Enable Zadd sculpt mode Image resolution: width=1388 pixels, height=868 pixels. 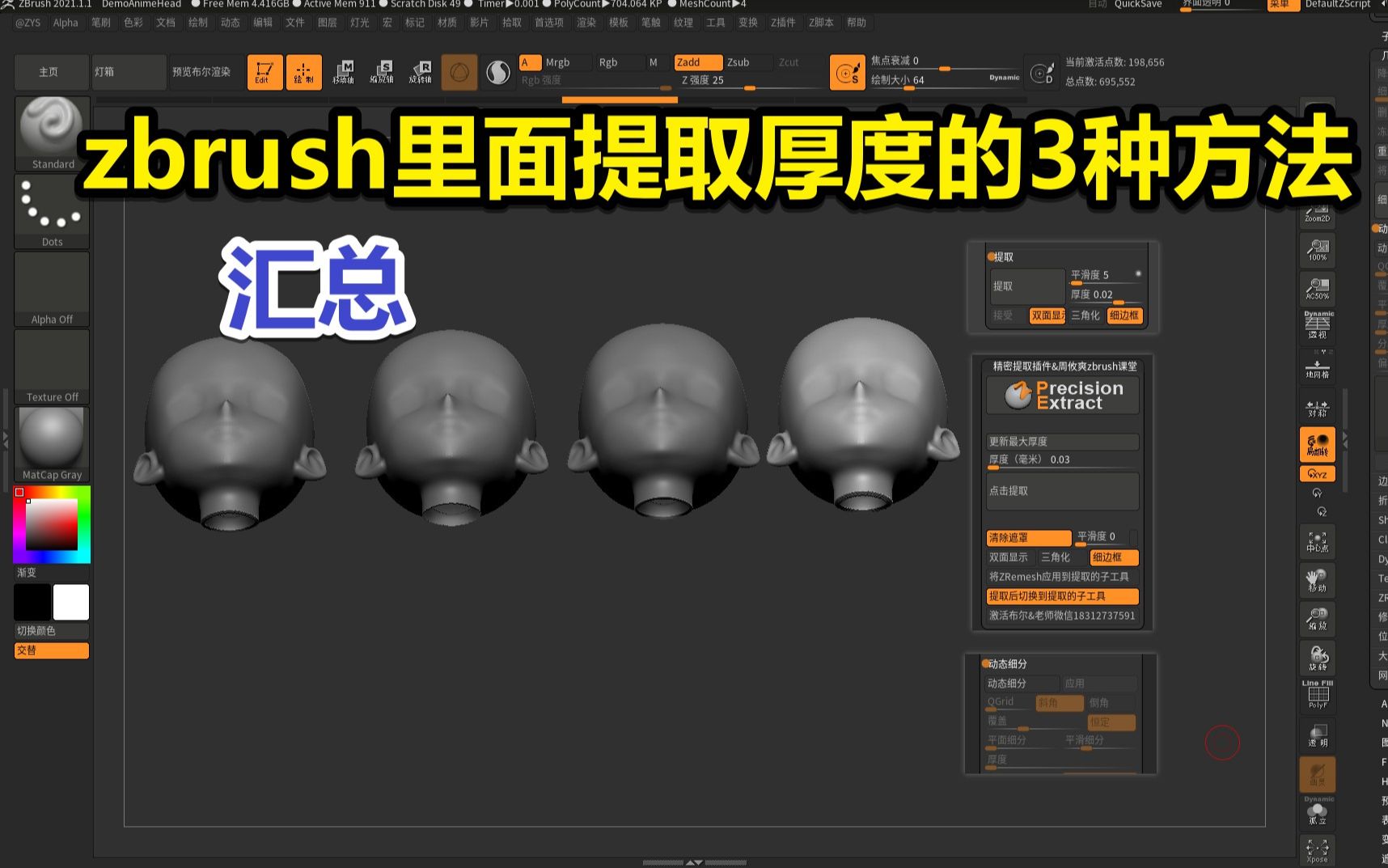pos(698,62)
